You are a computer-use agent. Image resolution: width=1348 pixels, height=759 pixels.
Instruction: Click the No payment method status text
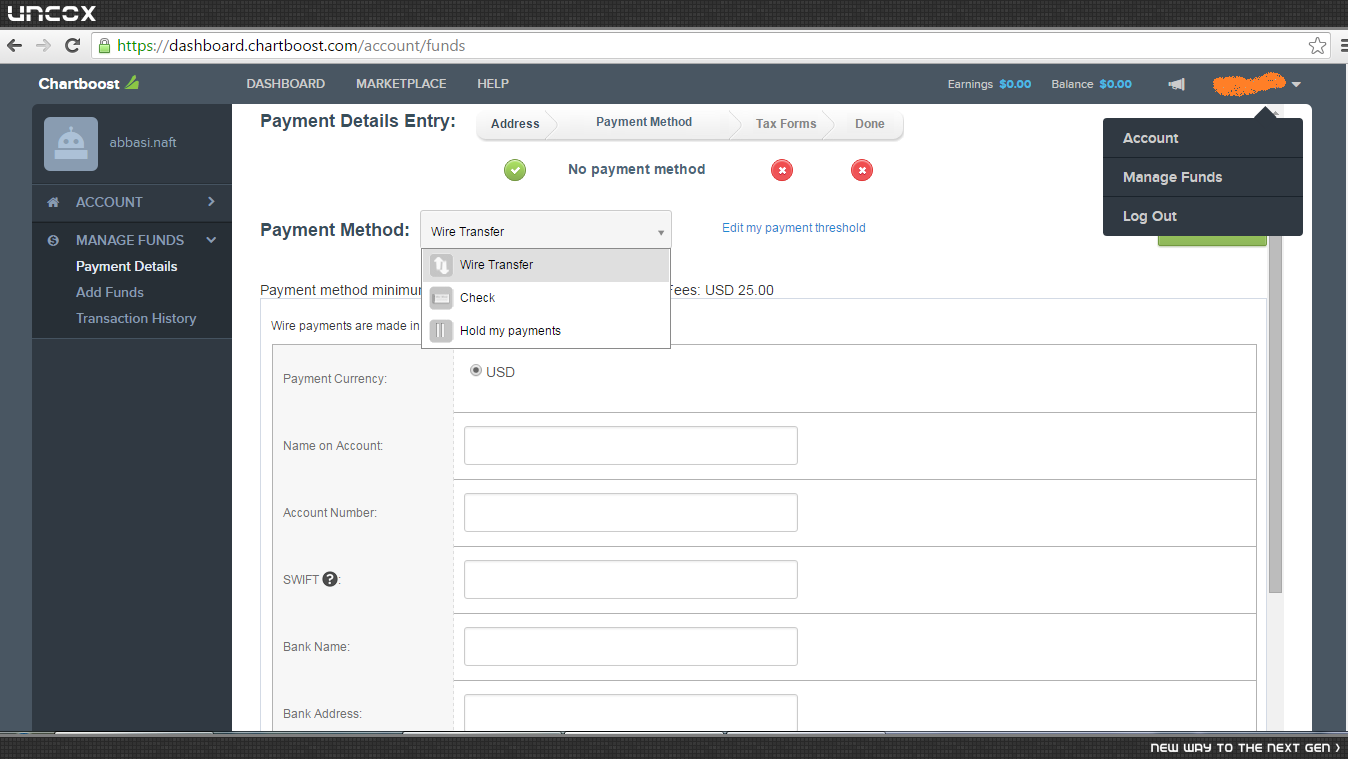(637, 170)
